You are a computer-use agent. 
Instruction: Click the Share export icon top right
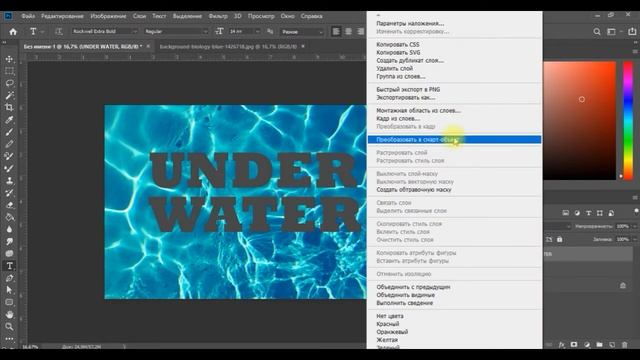(632, 31)
